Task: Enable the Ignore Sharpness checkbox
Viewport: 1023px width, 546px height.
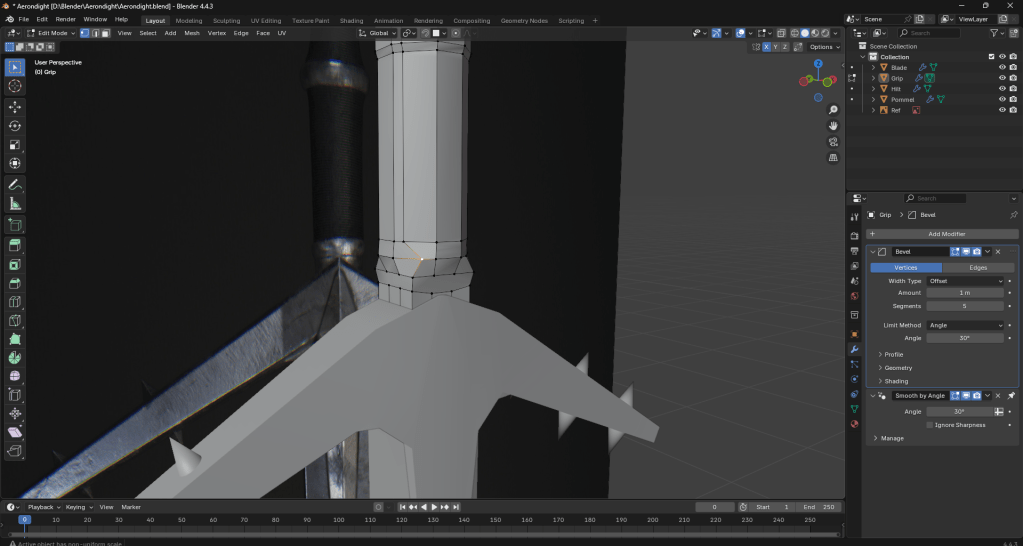Action: point(930,425)
